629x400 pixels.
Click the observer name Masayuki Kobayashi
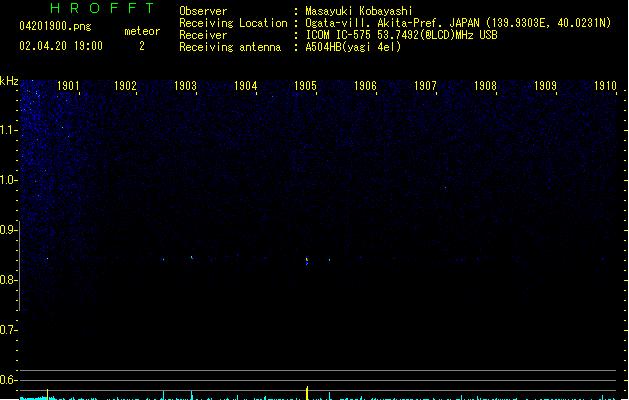pos(359,11)
